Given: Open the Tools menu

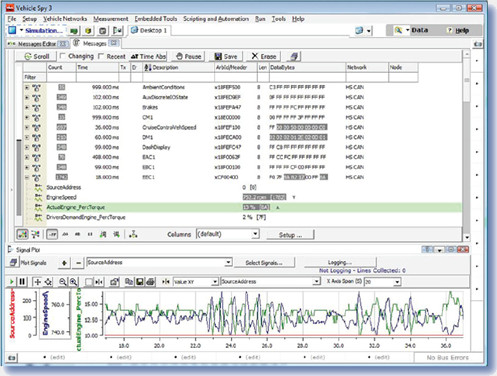Looking at the screenshot, I should (278, 19).
